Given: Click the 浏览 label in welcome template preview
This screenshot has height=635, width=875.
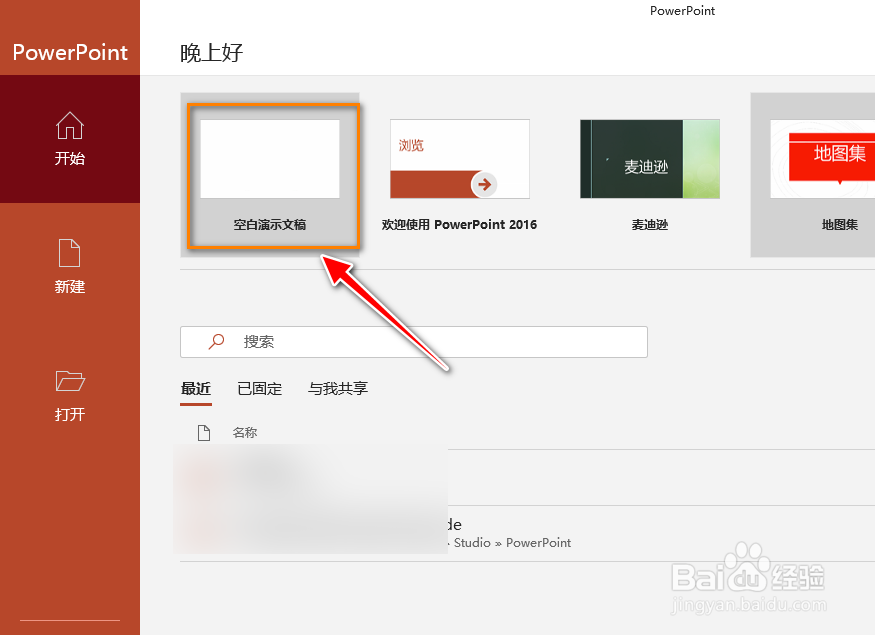Looking at the screenshot, I should tap(412, 143).
